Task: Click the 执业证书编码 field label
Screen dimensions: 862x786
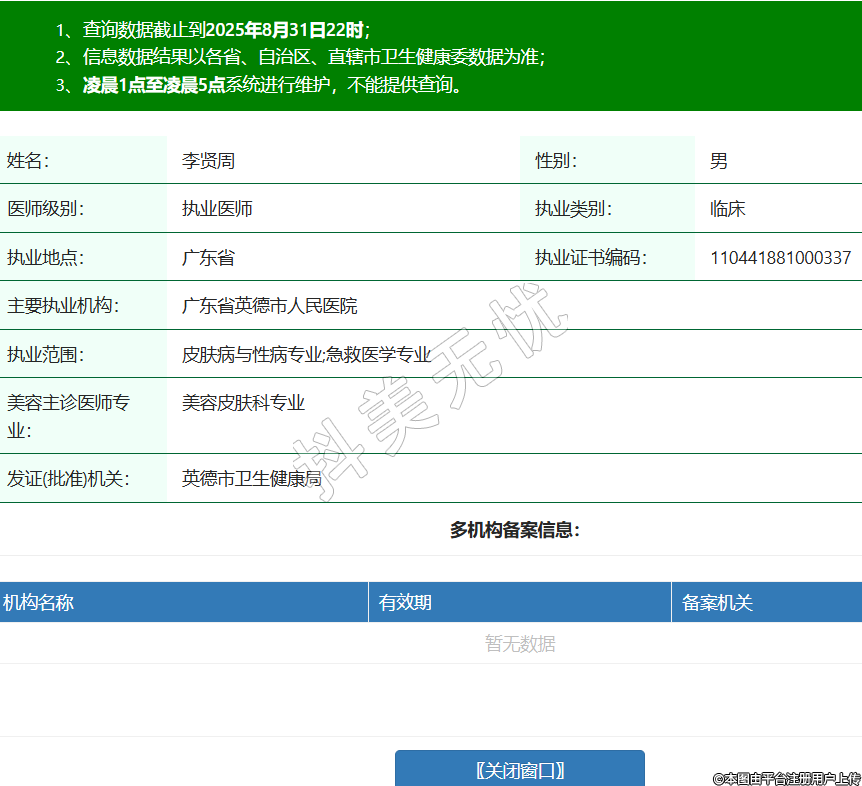Action: [x=590, y=258]
